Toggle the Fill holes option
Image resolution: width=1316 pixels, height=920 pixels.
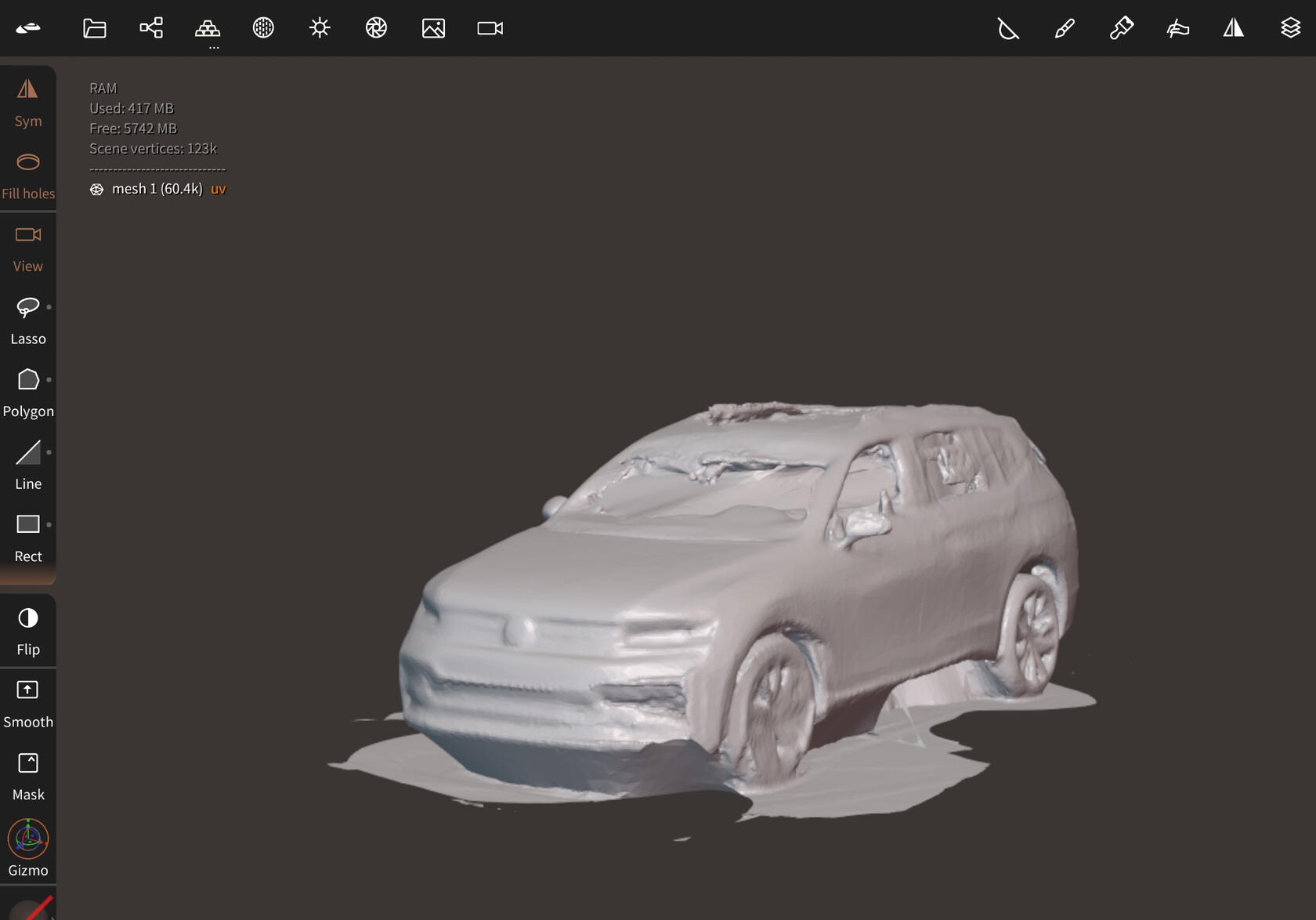(28, 176)
